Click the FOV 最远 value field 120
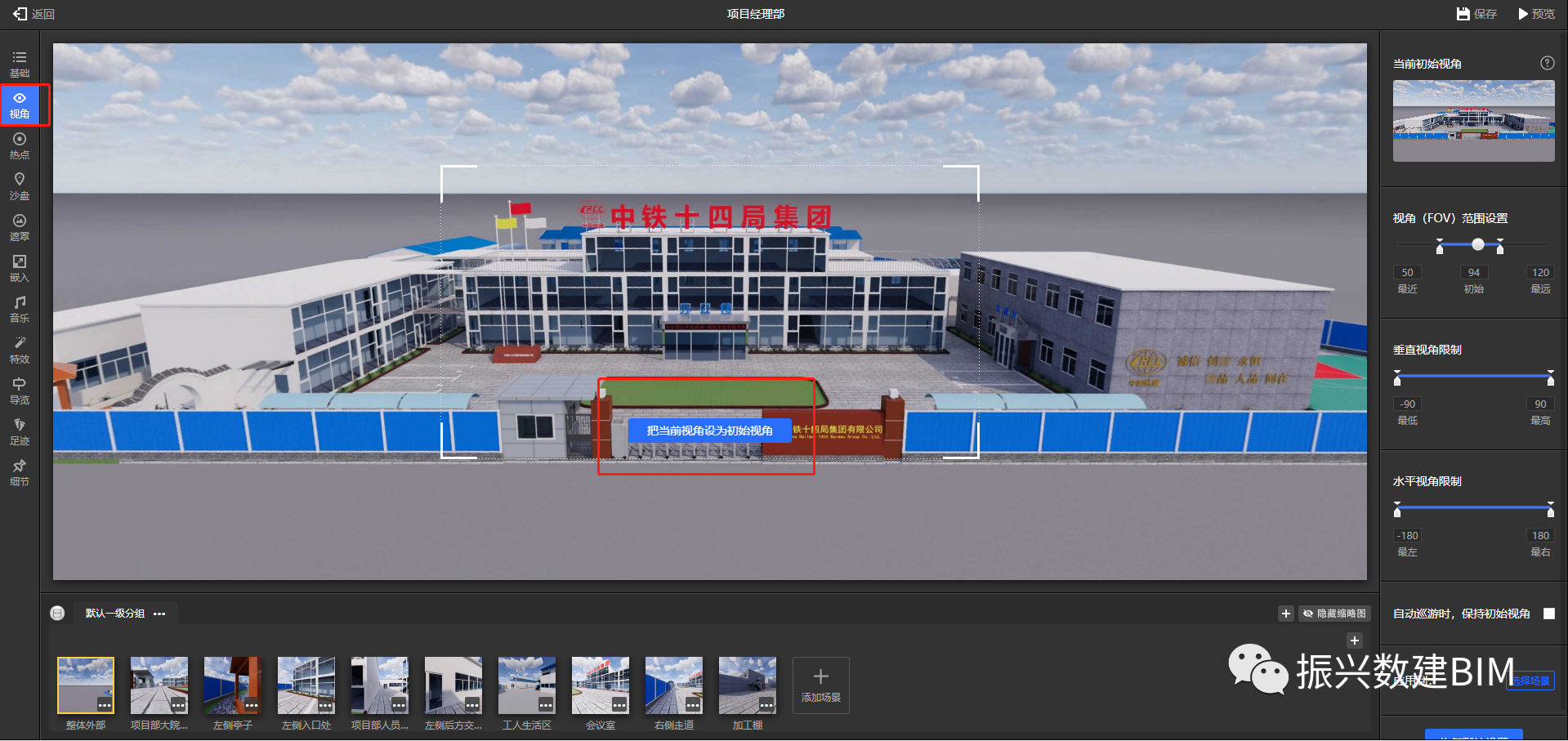1568x741 pixels. 1540,273
